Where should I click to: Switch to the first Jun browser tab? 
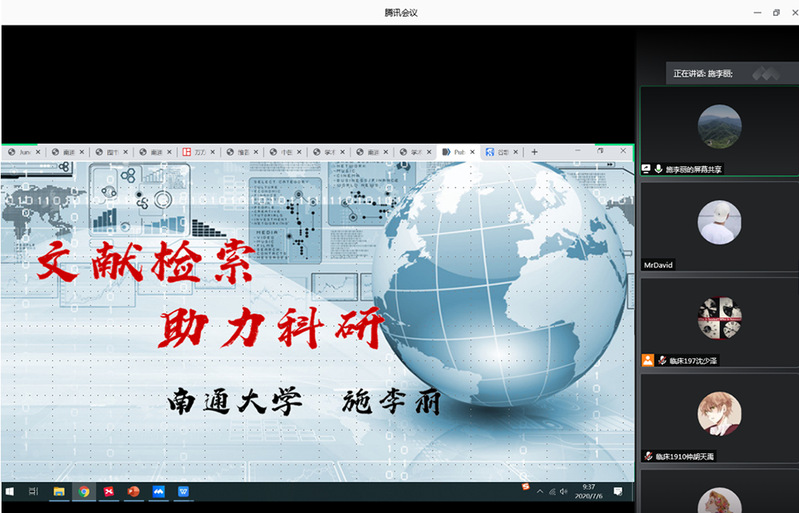click(x=24, y=152)
